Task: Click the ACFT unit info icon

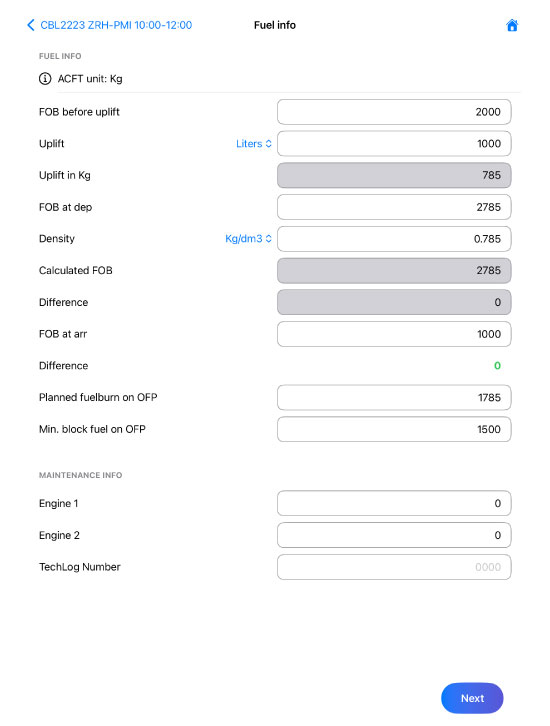Action: [45, 79]
